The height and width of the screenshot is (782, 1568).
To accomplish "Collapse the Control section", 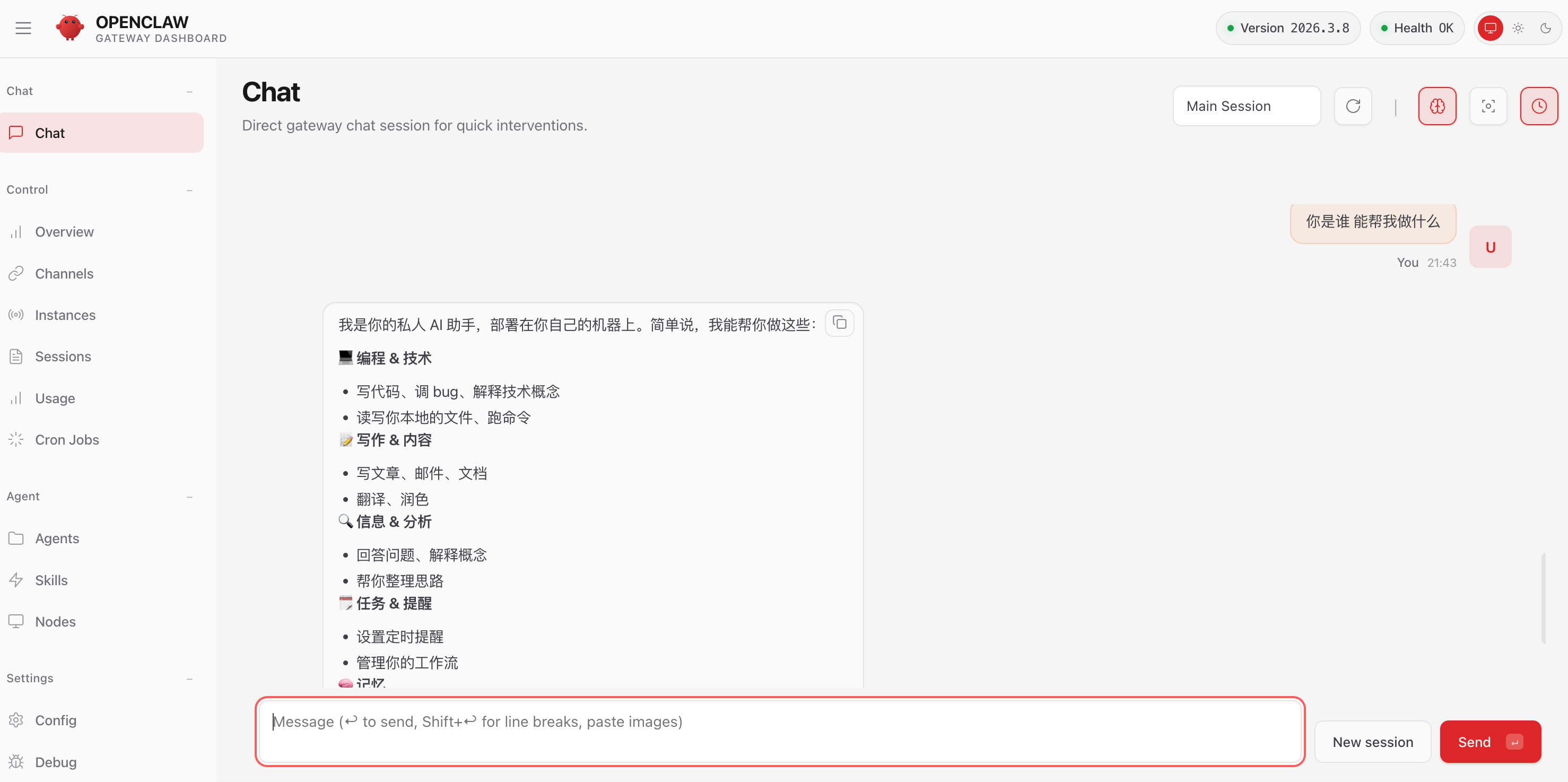I will tap(190, 190).
